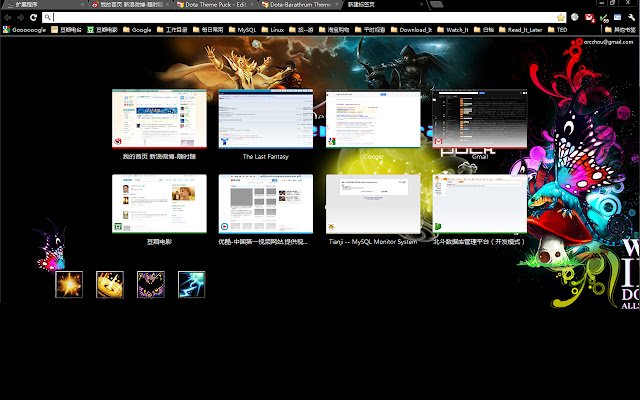Open the Tianji MySQL Monitor System thumbnail
This screenshot has height=400, width=640.
[x=373, y=204]
